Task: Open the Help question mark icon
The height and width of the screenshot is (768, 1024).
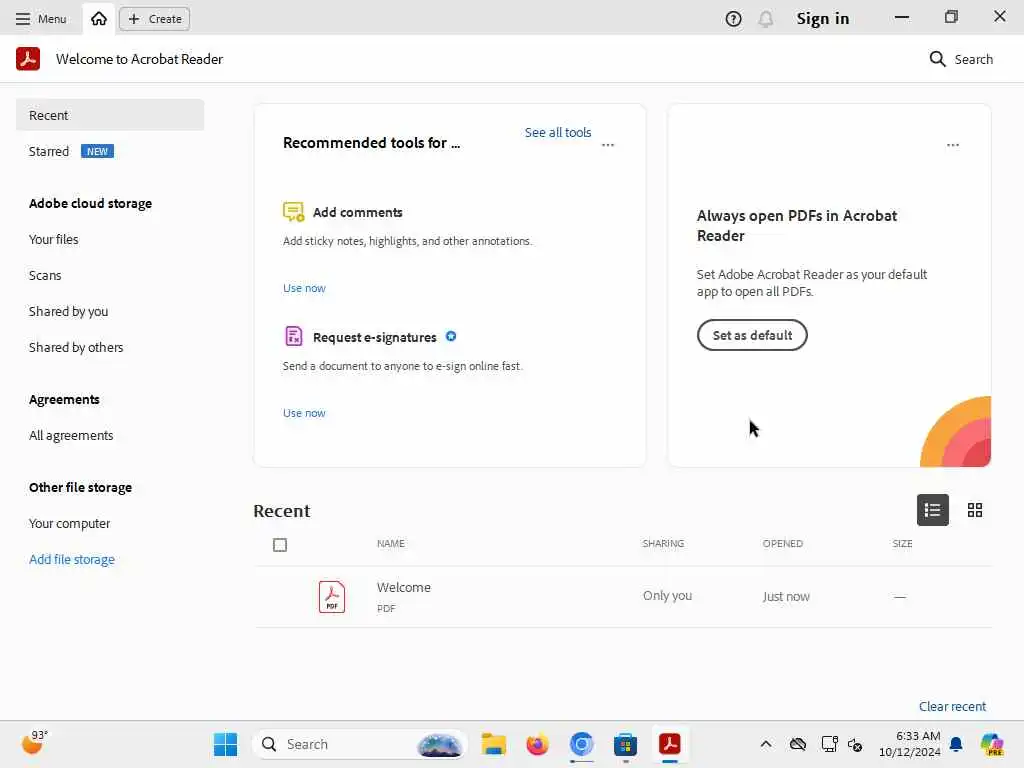Action: [x=733, y=19]
